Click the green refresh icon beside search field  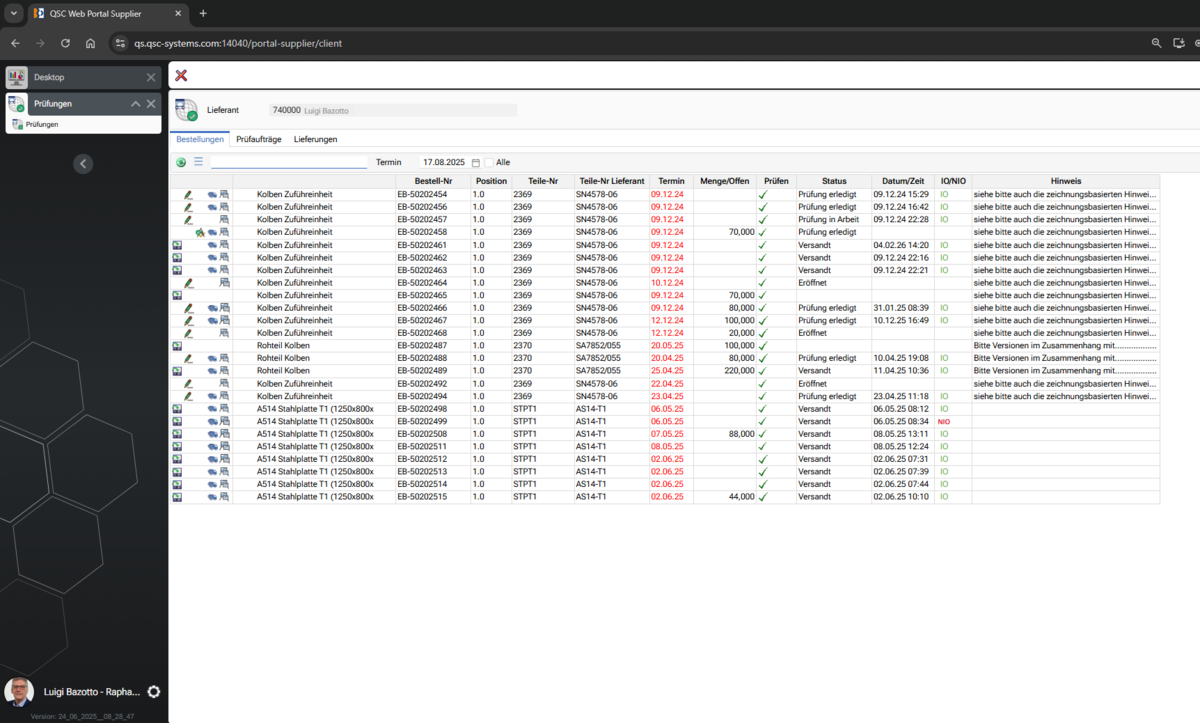click(181, 162)
